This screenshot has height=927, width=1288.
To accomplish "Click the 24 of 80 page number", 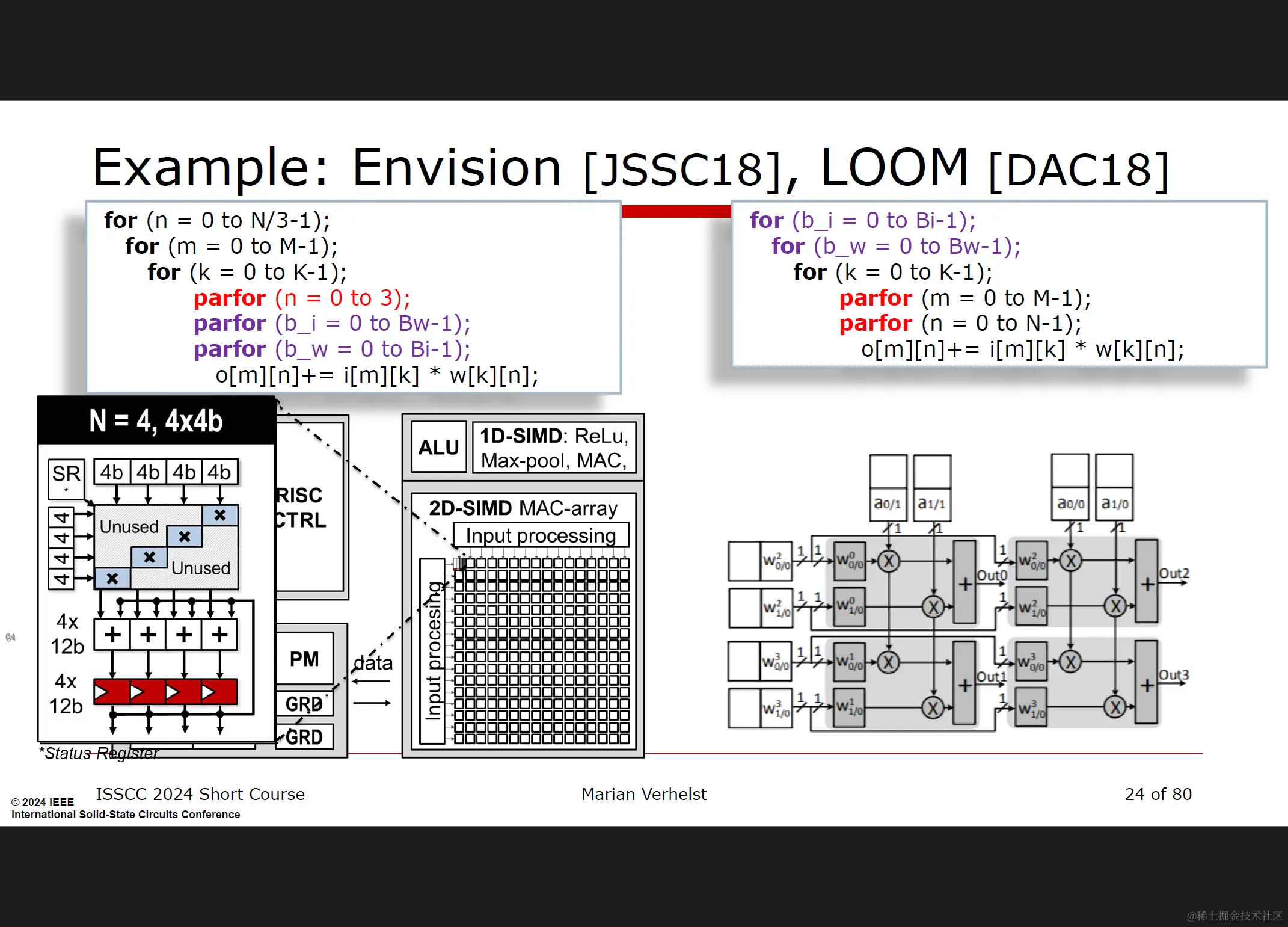I will coord(1158,794).
